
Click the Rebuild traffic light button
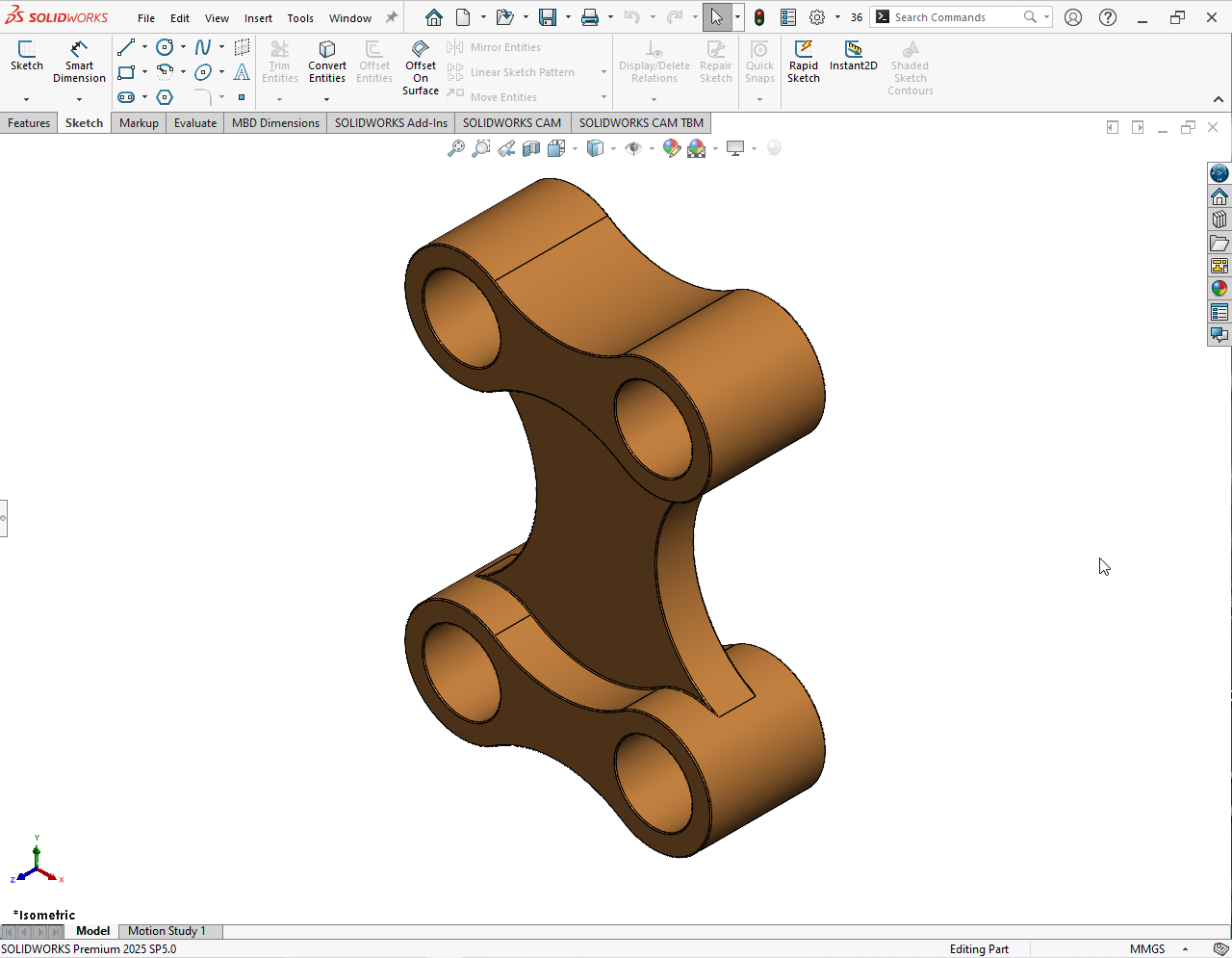point(759,17)
